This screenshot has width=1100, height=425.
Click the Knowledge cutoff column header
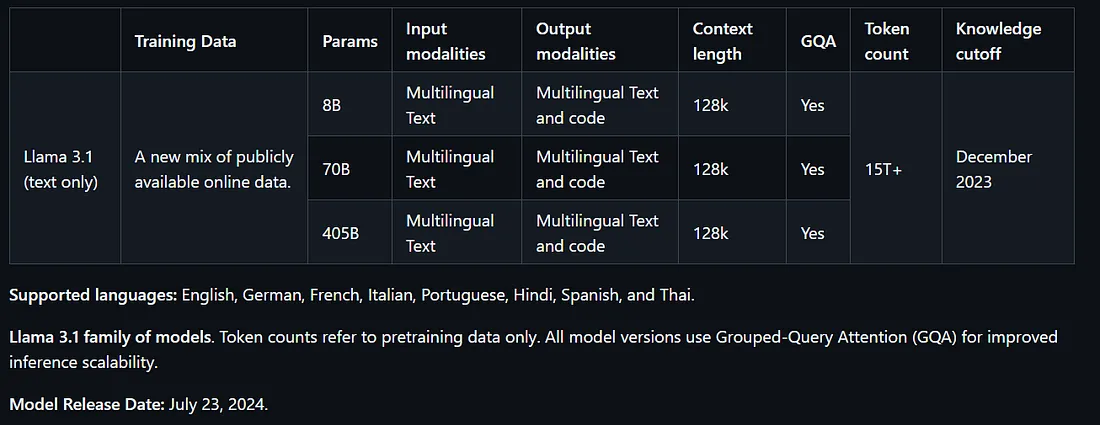click(1008, 41)
